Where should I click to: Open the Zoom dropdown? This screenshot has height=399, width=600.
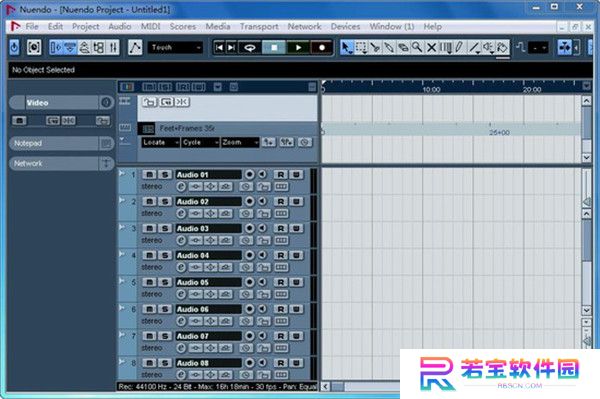tap(240, 142)
